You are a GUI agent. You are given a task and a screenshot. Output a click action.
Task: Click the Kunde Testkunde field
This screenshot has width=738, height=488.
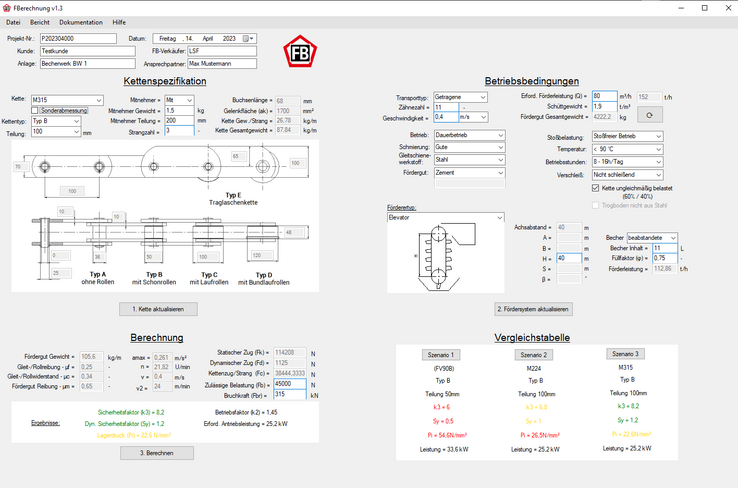point(88,51)
